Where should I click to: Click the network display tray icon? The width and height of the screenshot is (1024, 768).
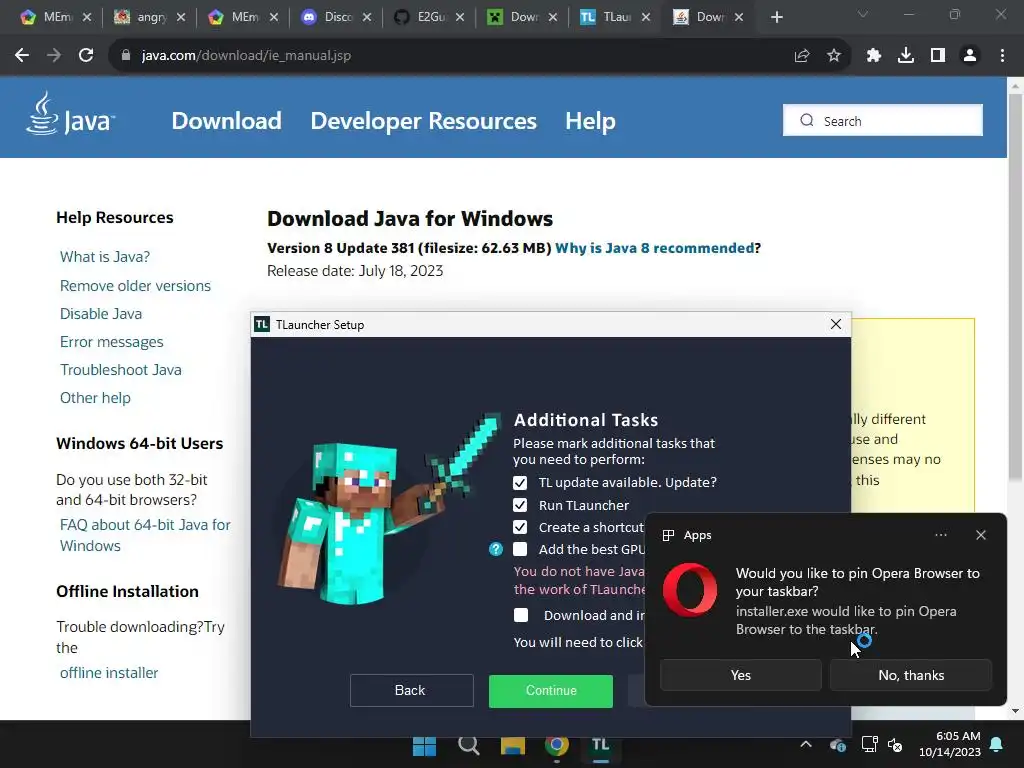click(x=869, y=744)
